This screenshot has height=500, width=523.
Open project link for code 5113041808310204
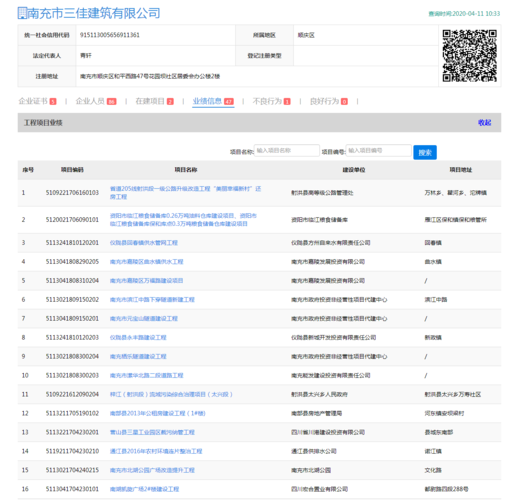pyautogui.click(x=146, y=281)
